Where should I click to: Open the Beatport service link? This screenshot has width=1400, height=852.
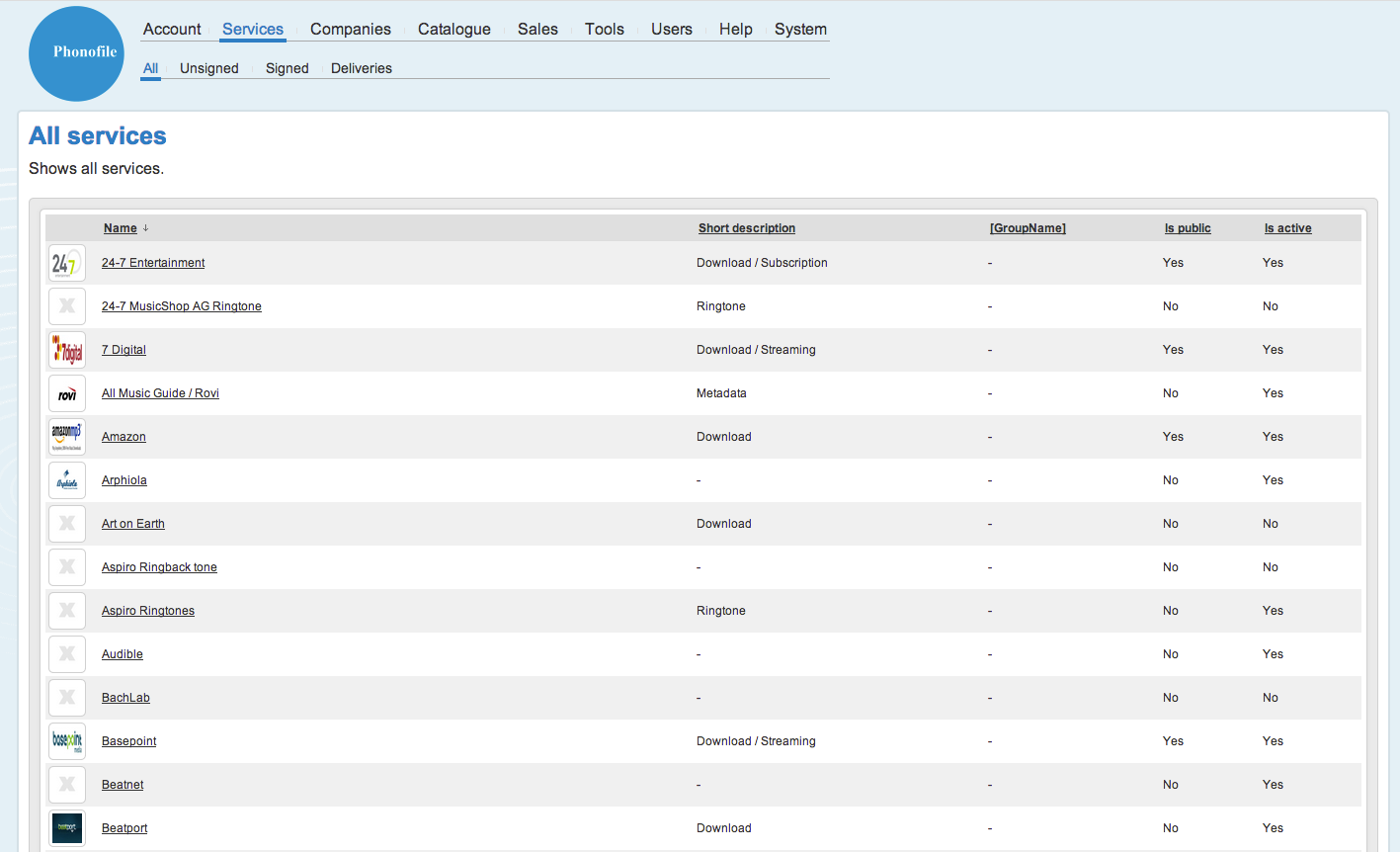tap(124, 828)
